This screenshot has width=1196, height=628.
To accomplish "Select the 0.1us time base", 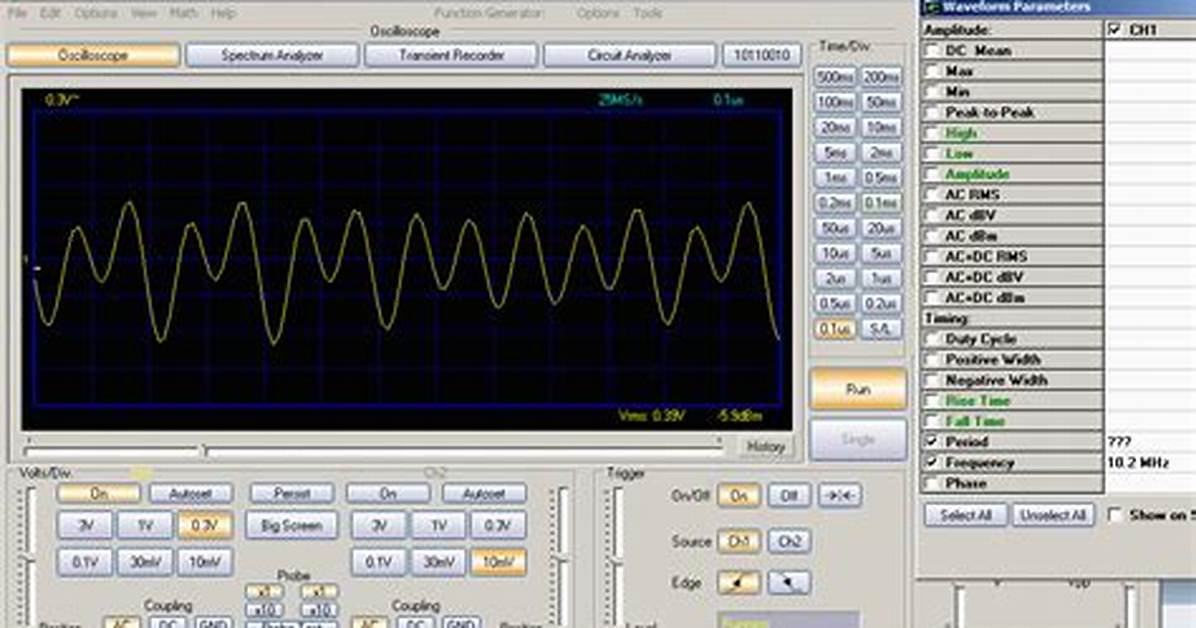I will [x=834, y=329].
